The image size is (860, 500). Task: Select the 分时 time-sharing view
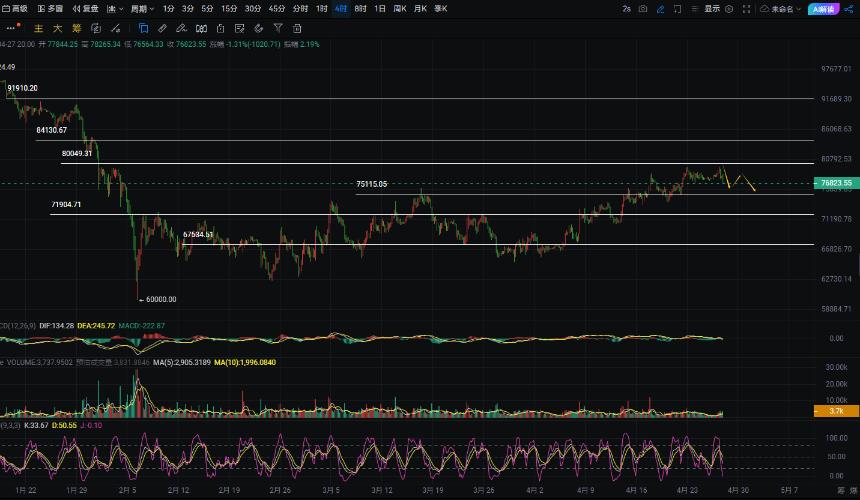coord(300,9)
